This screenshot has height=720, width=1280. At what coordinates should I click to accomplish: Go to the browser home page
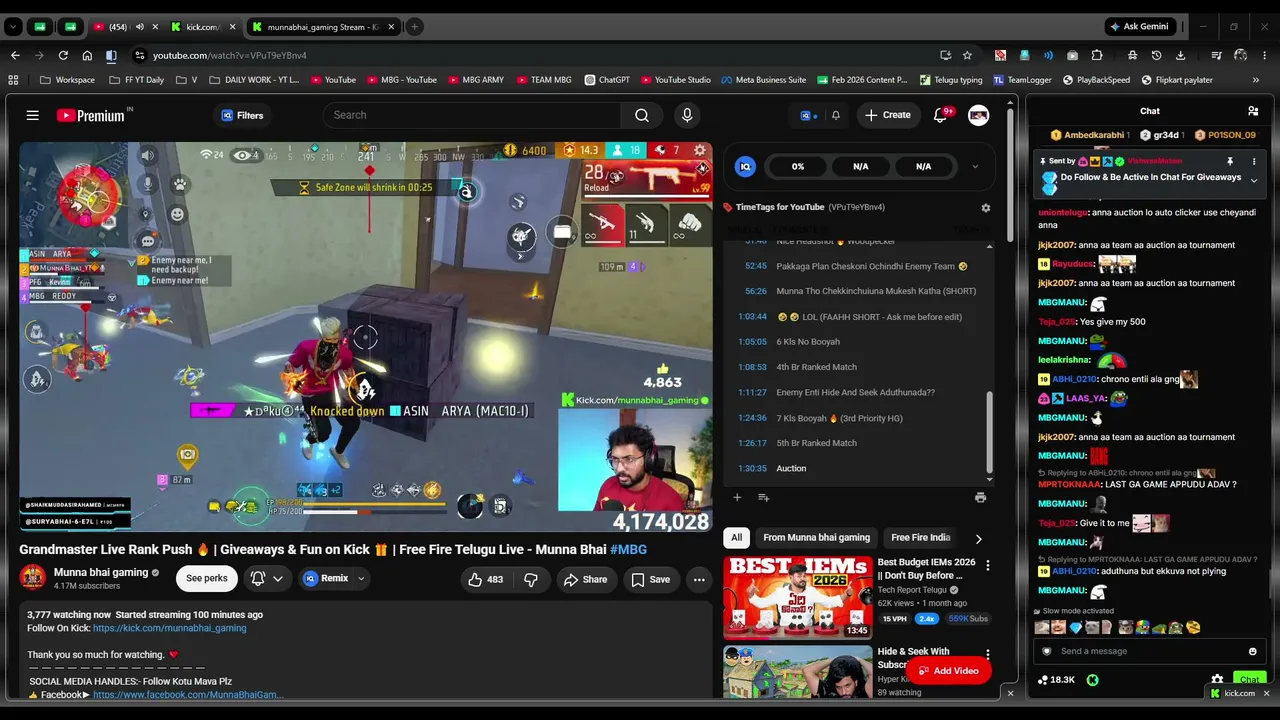point(87,55)
